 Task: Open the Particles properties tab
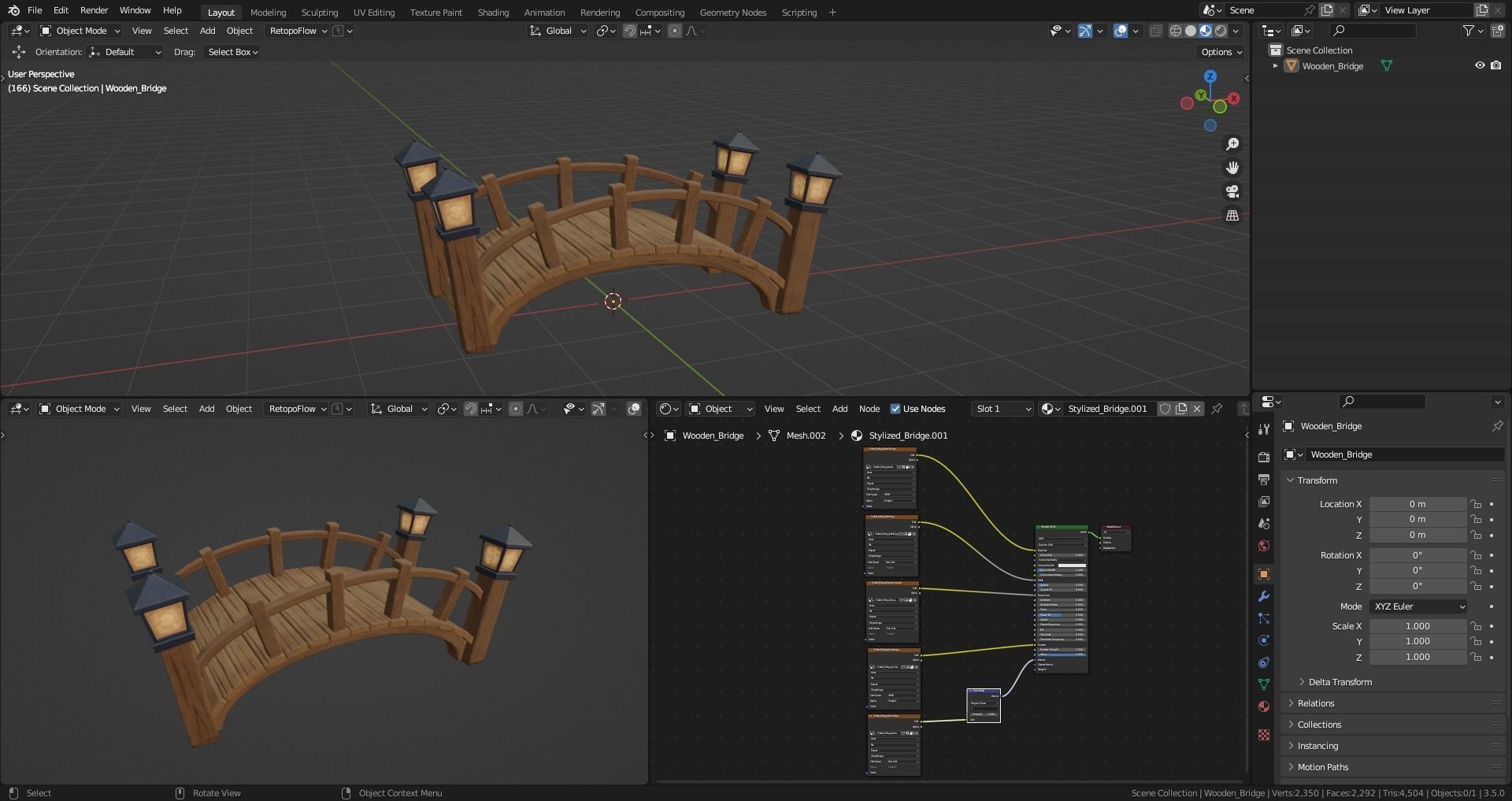pyautogui.click(x=1264, y=618)
